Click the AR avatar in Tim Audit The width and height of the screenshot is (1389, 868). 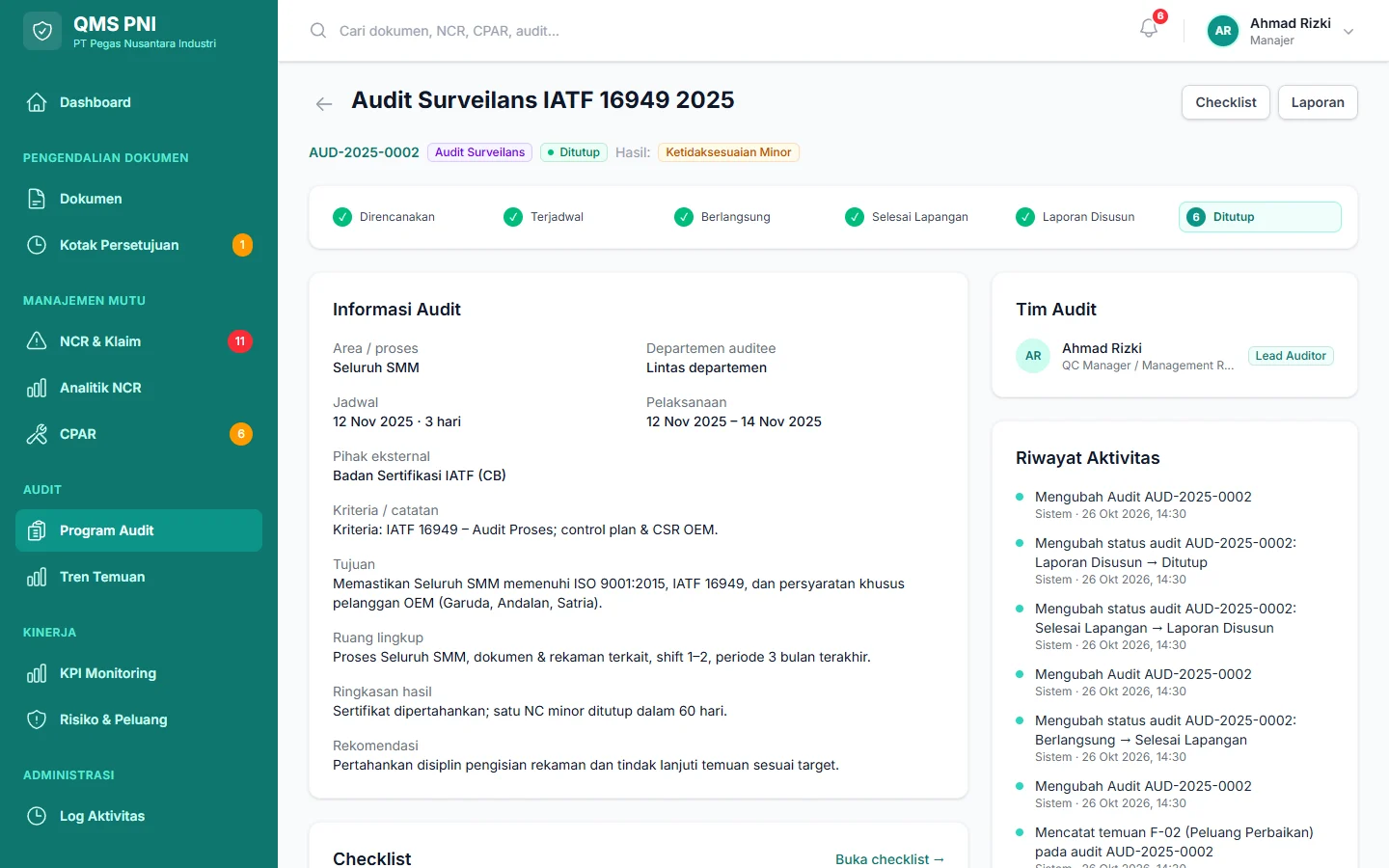coord(1033,356)
